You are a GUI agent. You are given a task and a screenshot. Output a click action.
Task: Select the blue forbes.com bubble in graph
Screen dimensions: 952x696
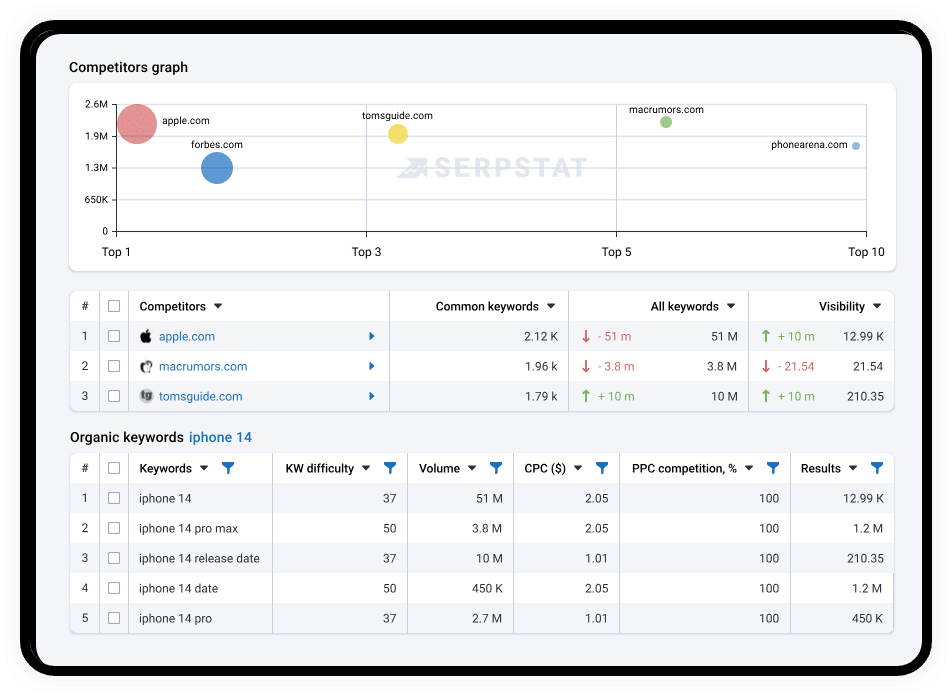[217, 168]
